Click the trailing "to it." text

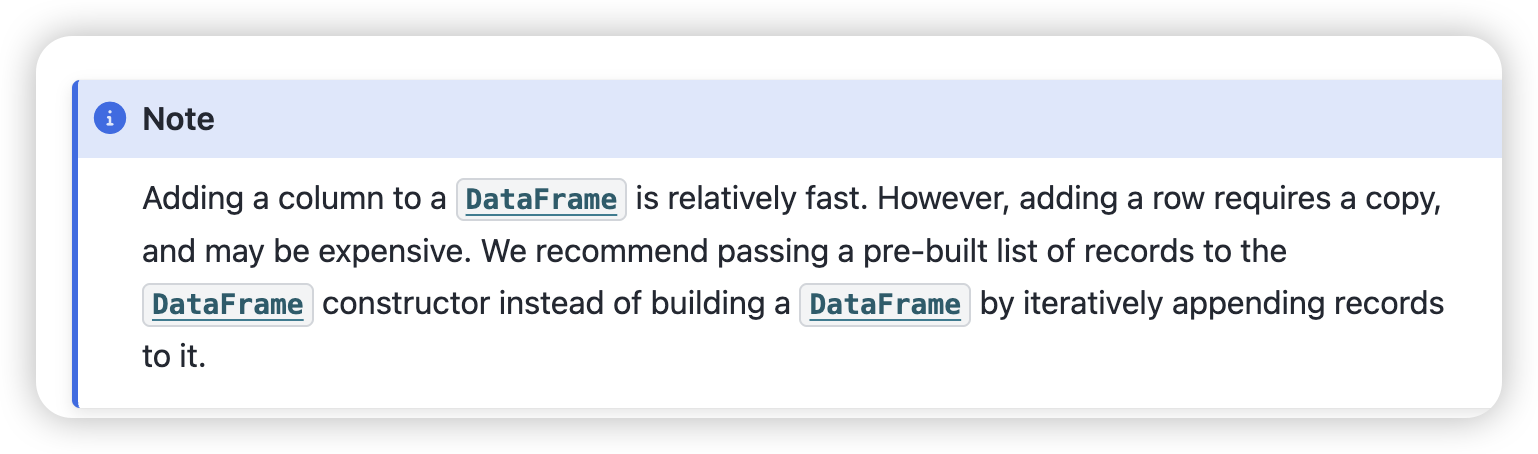(174, 356)
